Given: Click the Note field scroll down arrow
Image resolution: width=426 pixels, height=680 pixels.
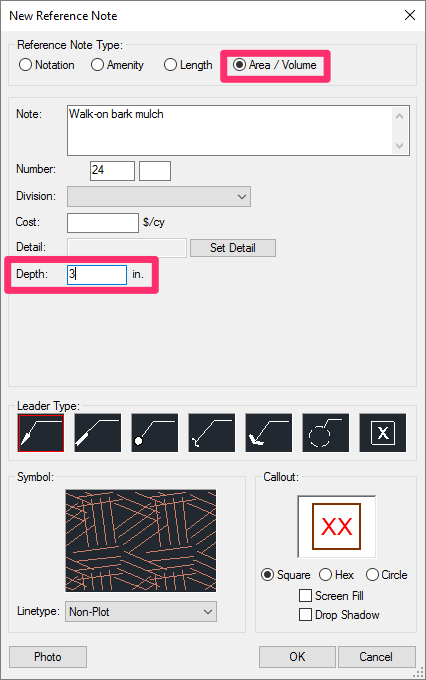Looking at the screenshot, I should pyautogui.click(x=400, y=146).
